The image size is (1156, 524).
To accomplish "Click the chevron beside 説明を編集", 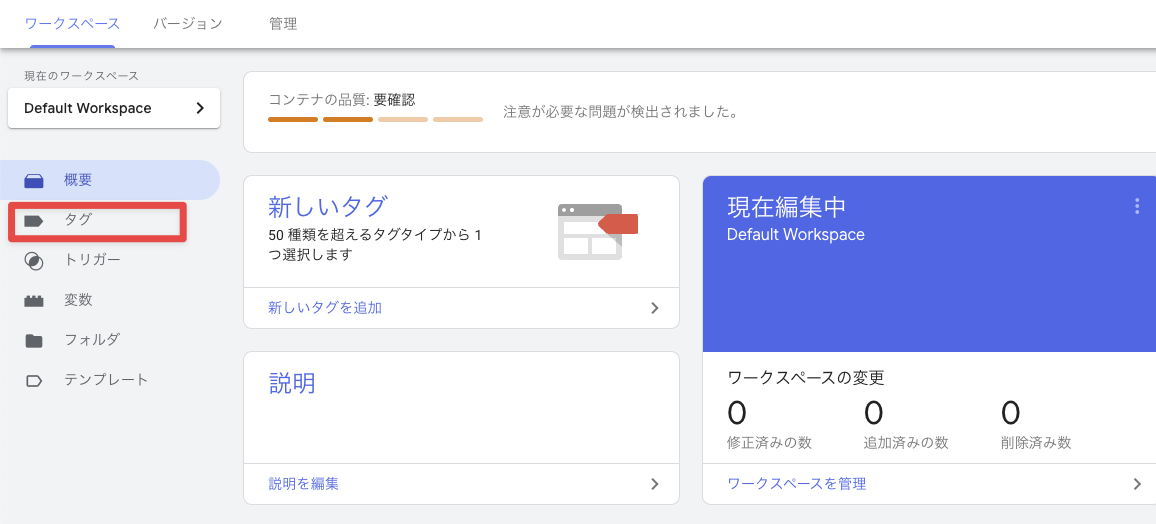I will tap(655, 484).
